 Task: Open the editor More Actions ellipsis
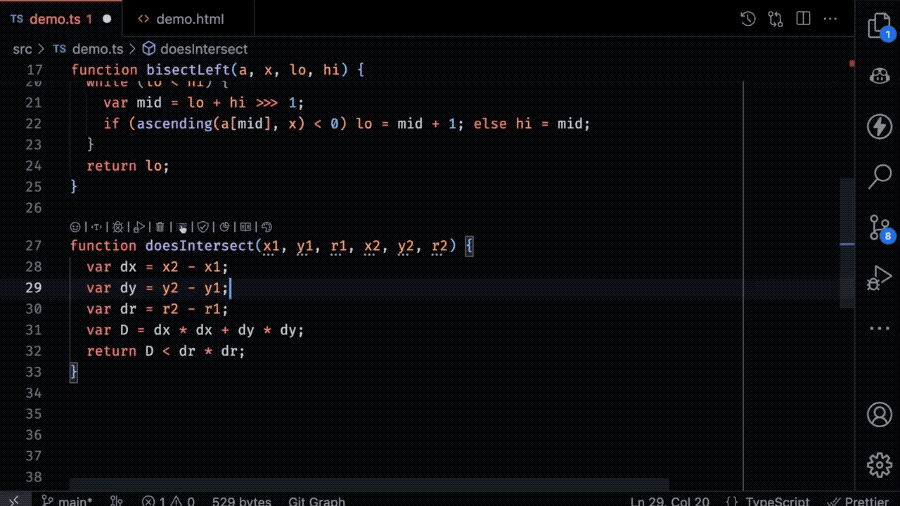[x=831, y=19]
